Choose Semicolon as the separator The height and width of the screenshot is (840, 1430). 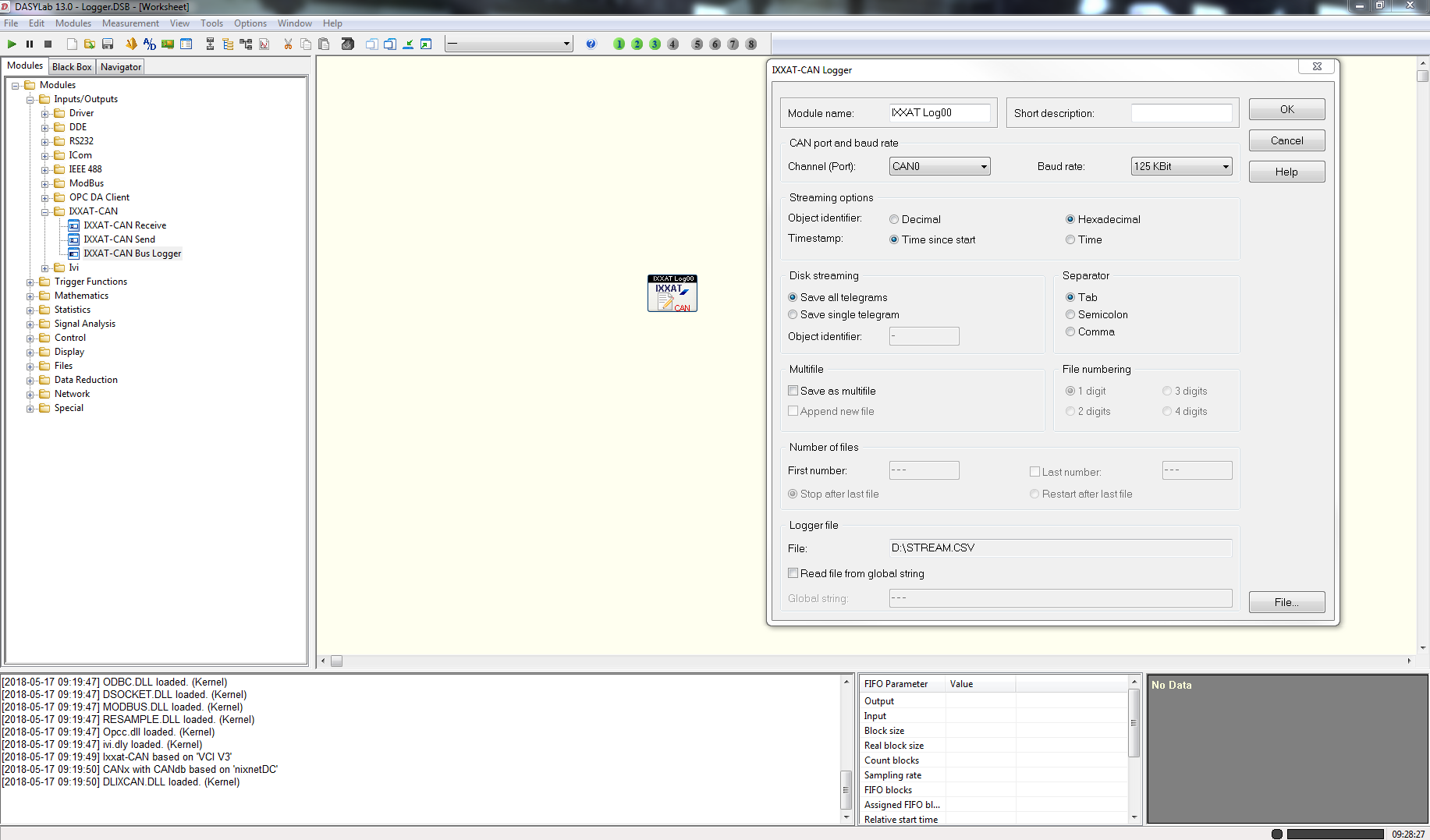click(1070, 314)
